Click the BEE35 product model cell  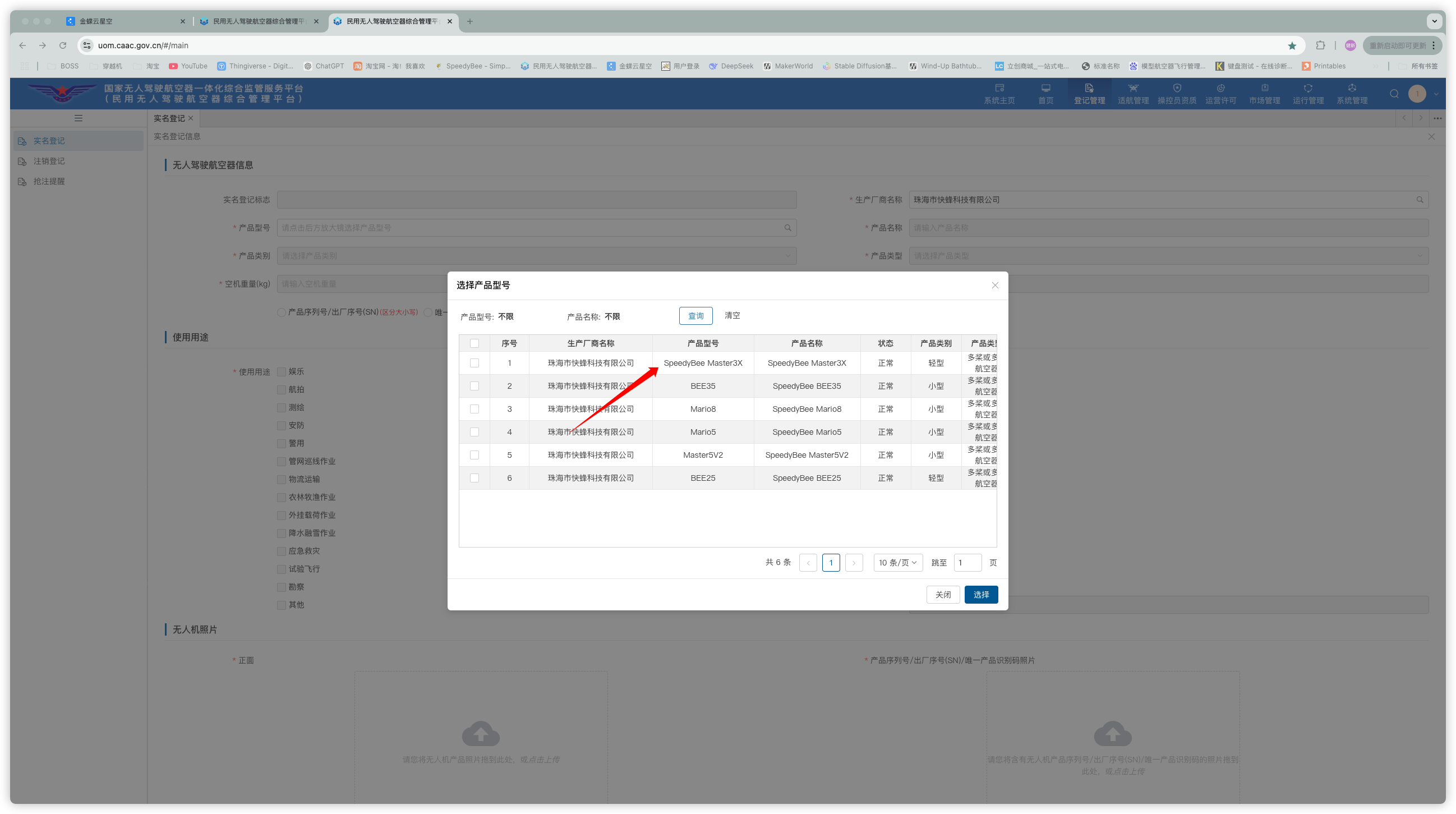703,386
